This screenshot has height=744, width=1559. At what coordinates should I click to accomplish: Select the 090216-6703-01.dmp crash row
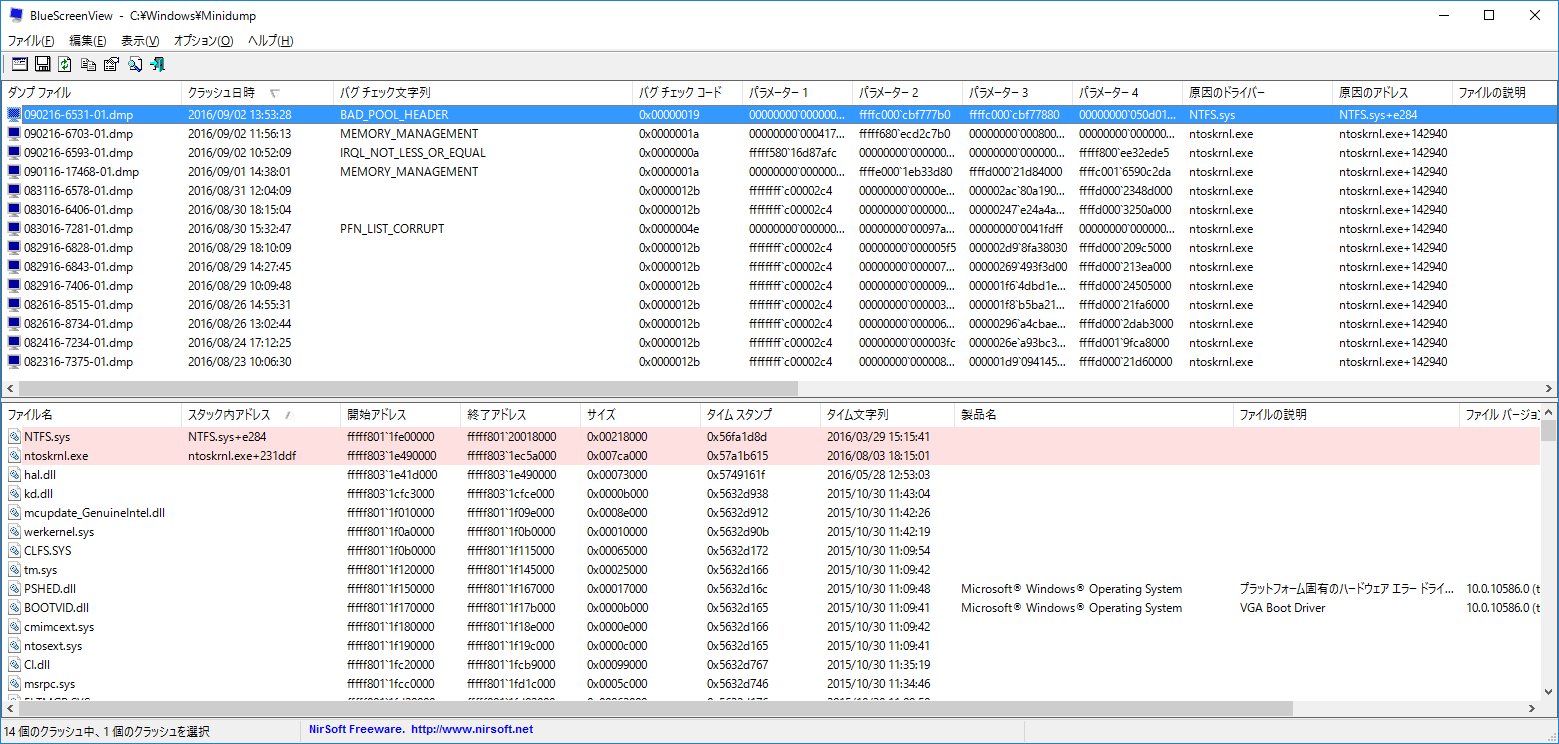[78, 134]
